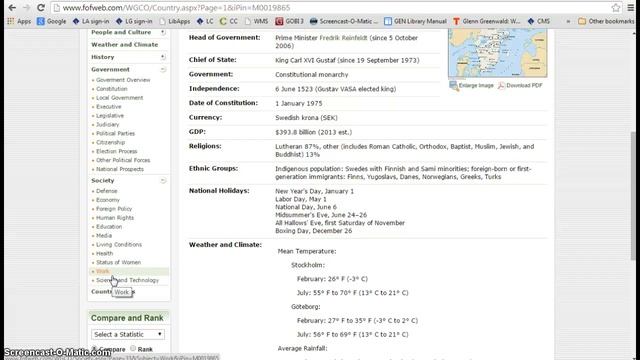The image size is (640, 360).
Task: Open the Foreign Policy link
Action: (114, 209)
